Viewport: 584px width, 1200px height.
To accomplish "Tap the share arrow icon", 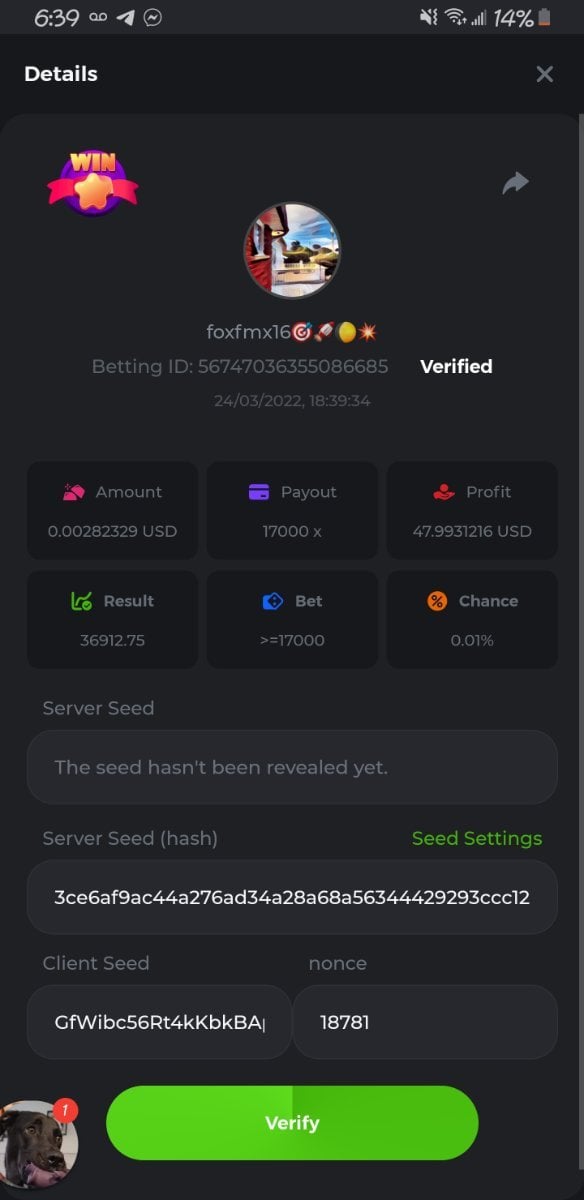I will [515, 183].
